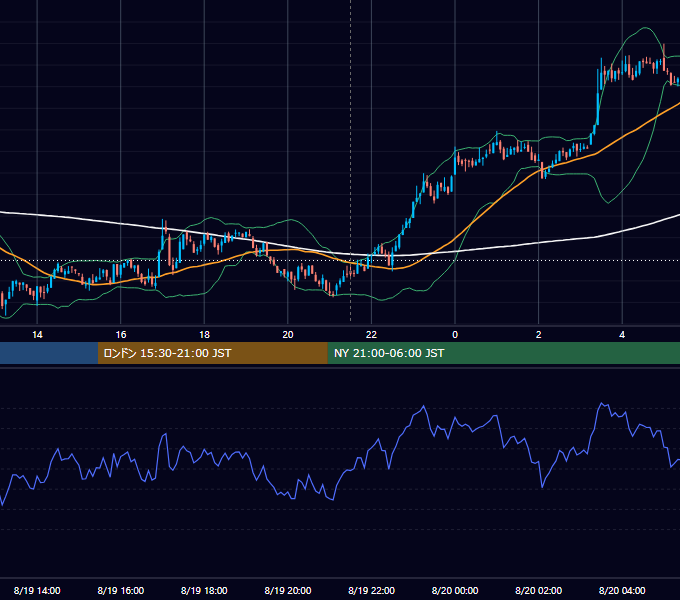The image size is (680, 600).
Task: Click the London session 15:30-21:00 JST band
Action: coord(212,353)
